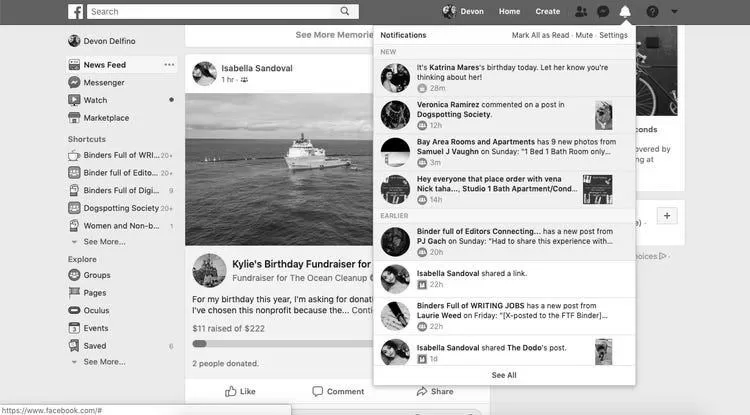The width and height of the screenshot is (750, 415).
Task: Toggle the notifications bell icon
Action: coord(625,11)
